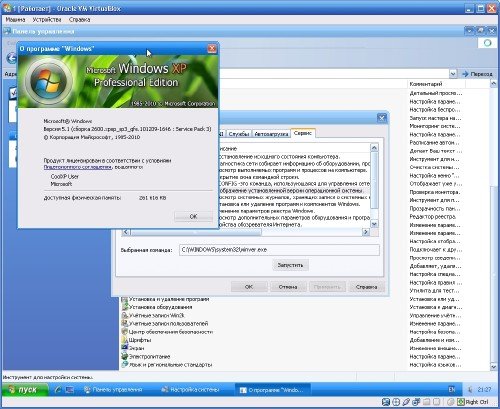Click horizontal scroll right arrow in tools list
The image size is (500, 409).
point(366,232)
